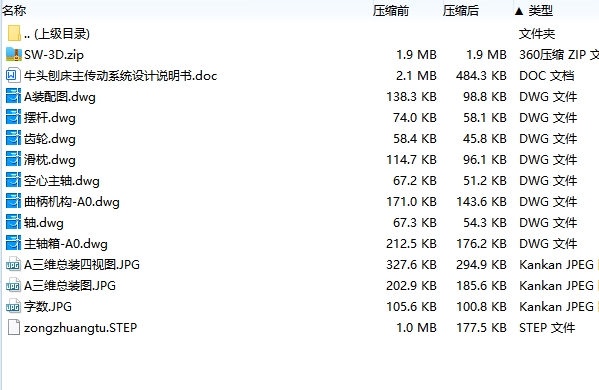Open the .. (上级目录) entry
Image resolution: width=599 pixels, height=390 pixels.
[x=57, y=34]
